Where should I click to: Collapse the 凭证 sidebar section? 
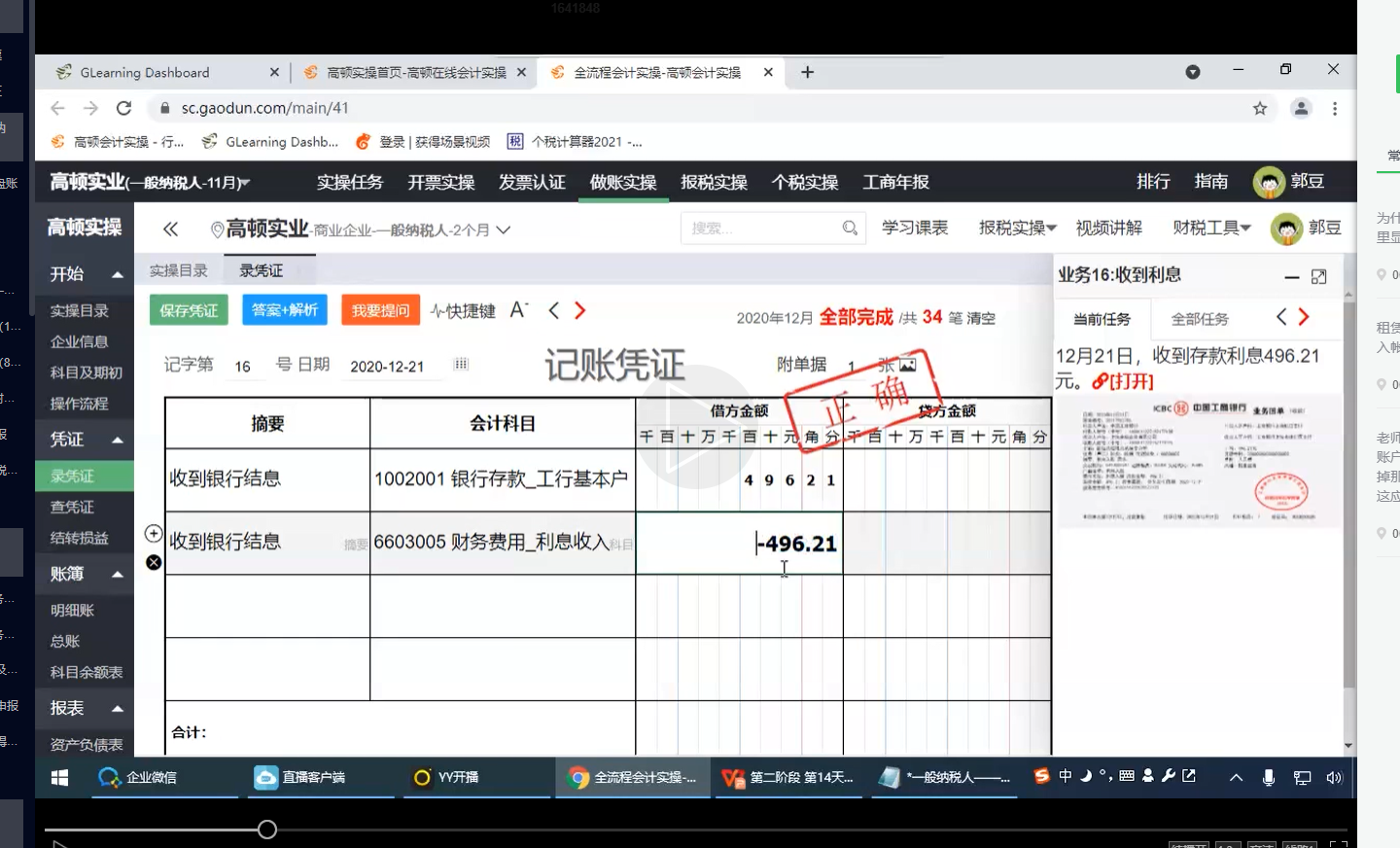coord(118,440)
